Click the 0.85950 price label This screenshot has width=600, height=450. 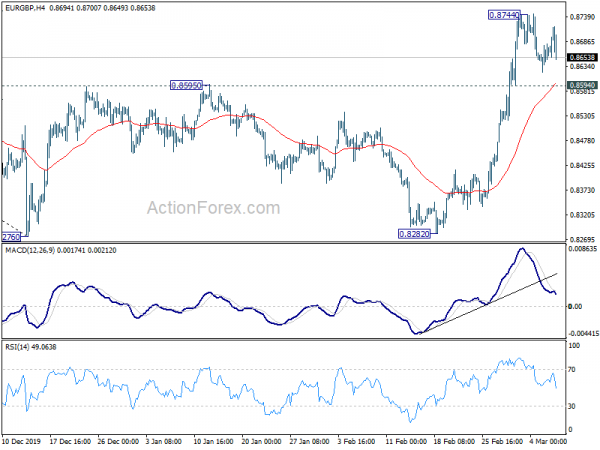(x=186, y=85)
